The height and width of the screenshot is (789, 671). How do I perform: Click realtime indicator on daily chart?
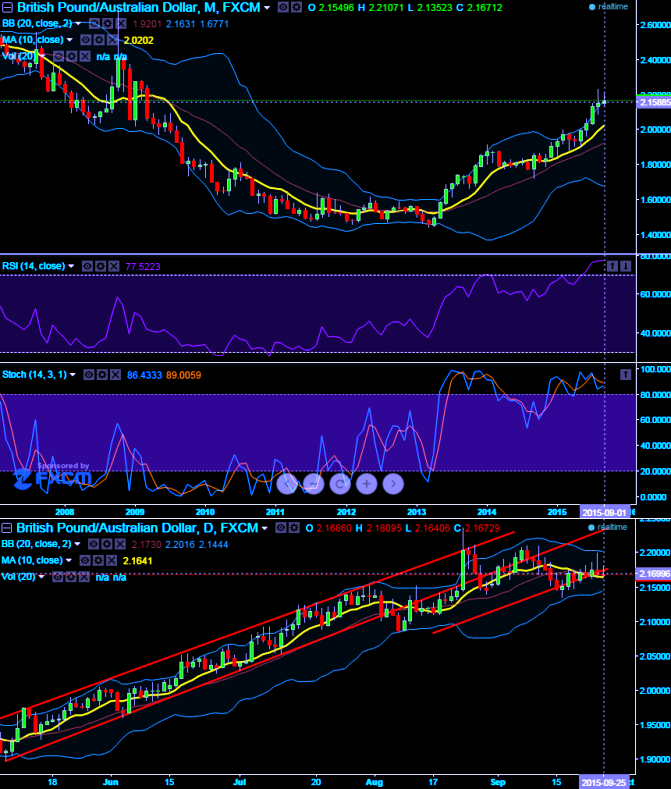(x=608, y=527)
